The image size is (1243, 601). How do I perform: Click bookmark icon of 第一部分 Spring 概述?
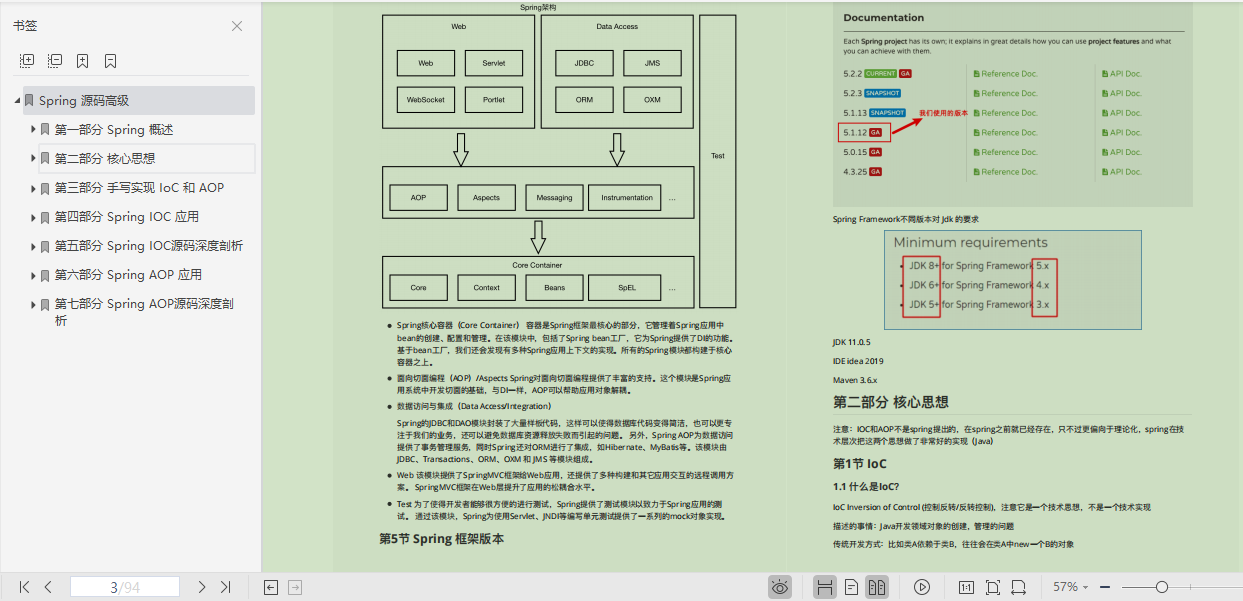click(45, 130)
